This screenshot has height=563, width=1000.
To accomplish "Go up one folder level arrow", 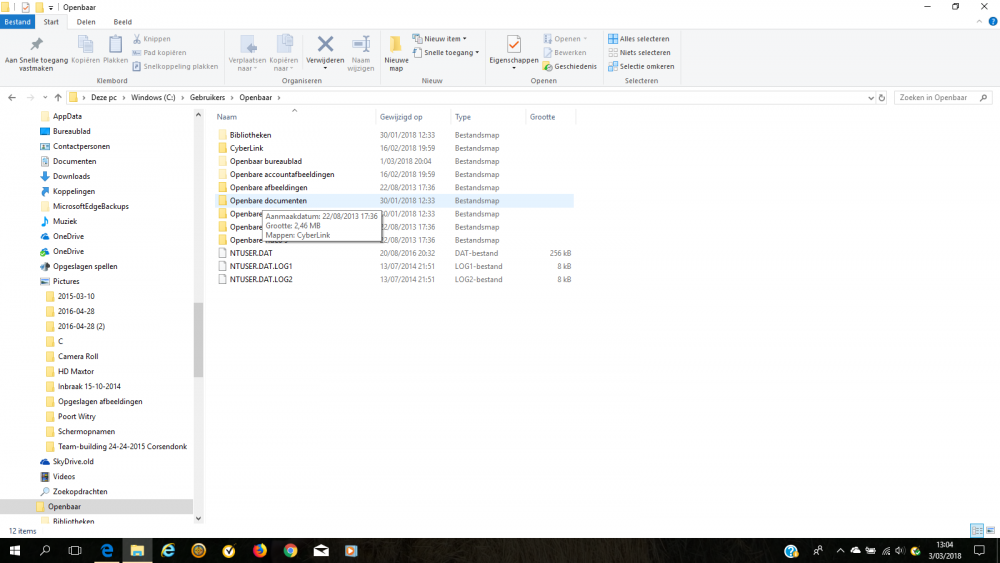I will (x=58, y=97).
